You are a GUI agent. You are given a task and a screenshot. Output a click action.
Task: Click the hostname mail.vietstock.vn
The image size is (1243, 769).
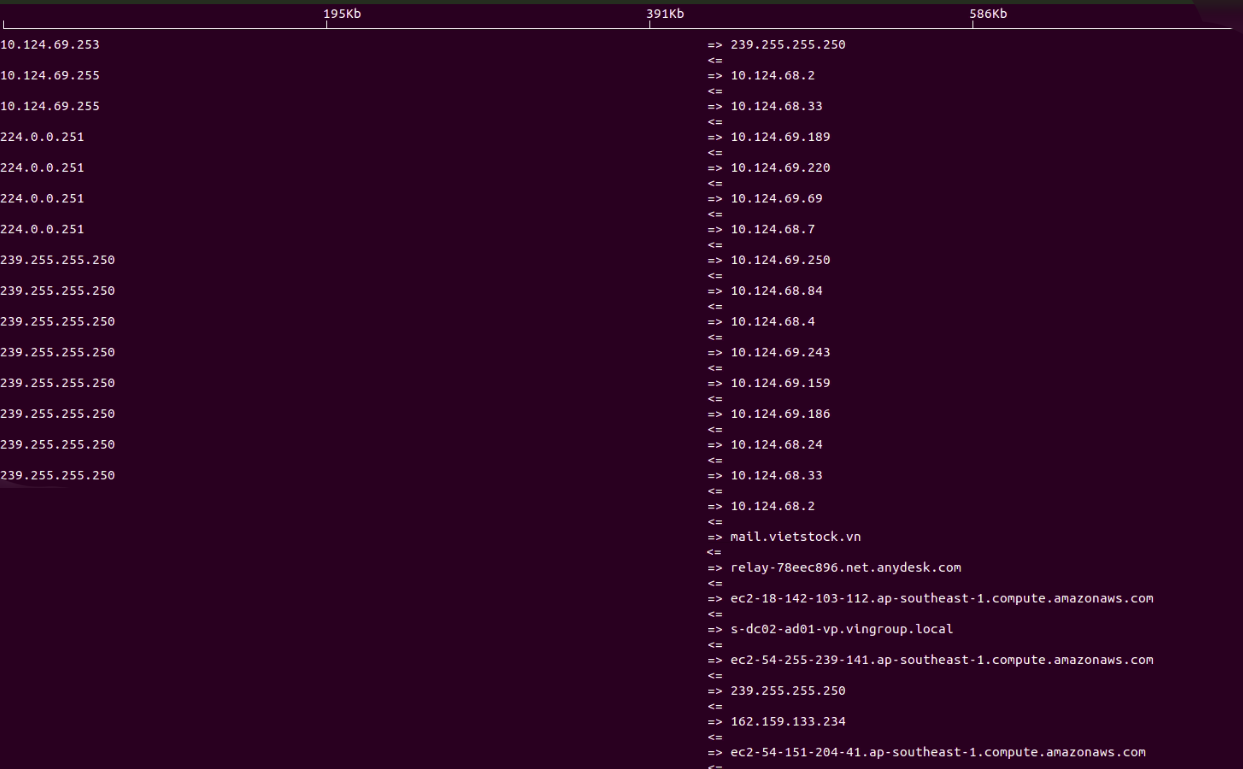795,536
